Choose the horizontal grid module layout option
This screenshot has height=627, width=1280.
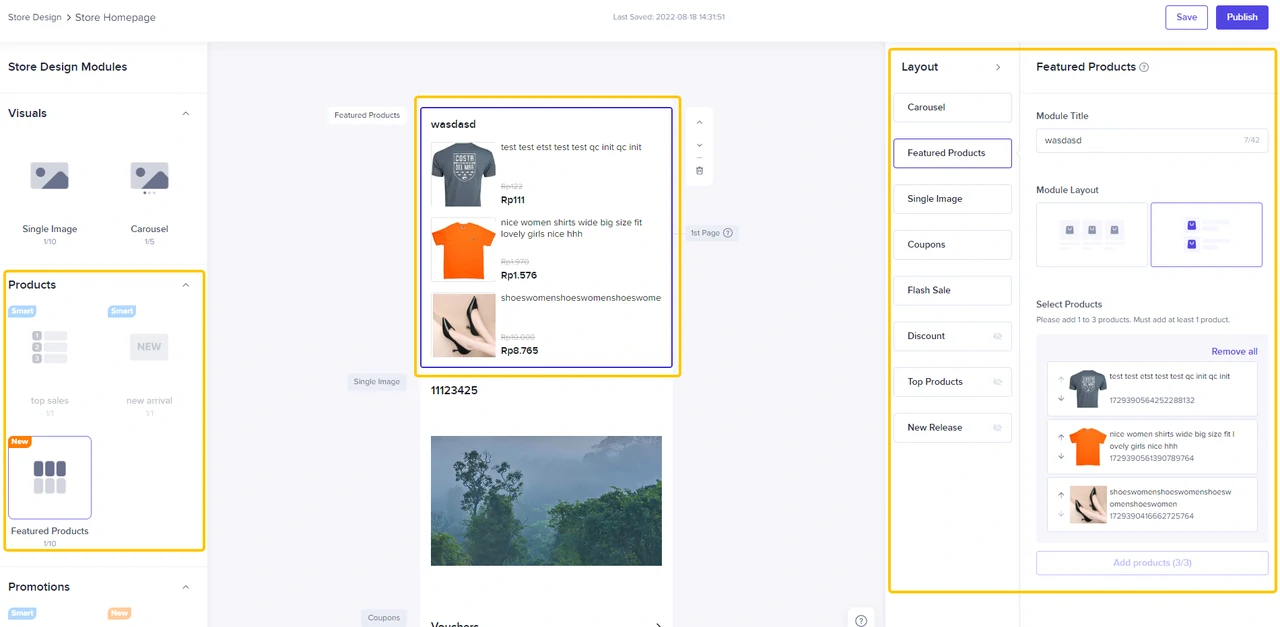[1091, 235]
